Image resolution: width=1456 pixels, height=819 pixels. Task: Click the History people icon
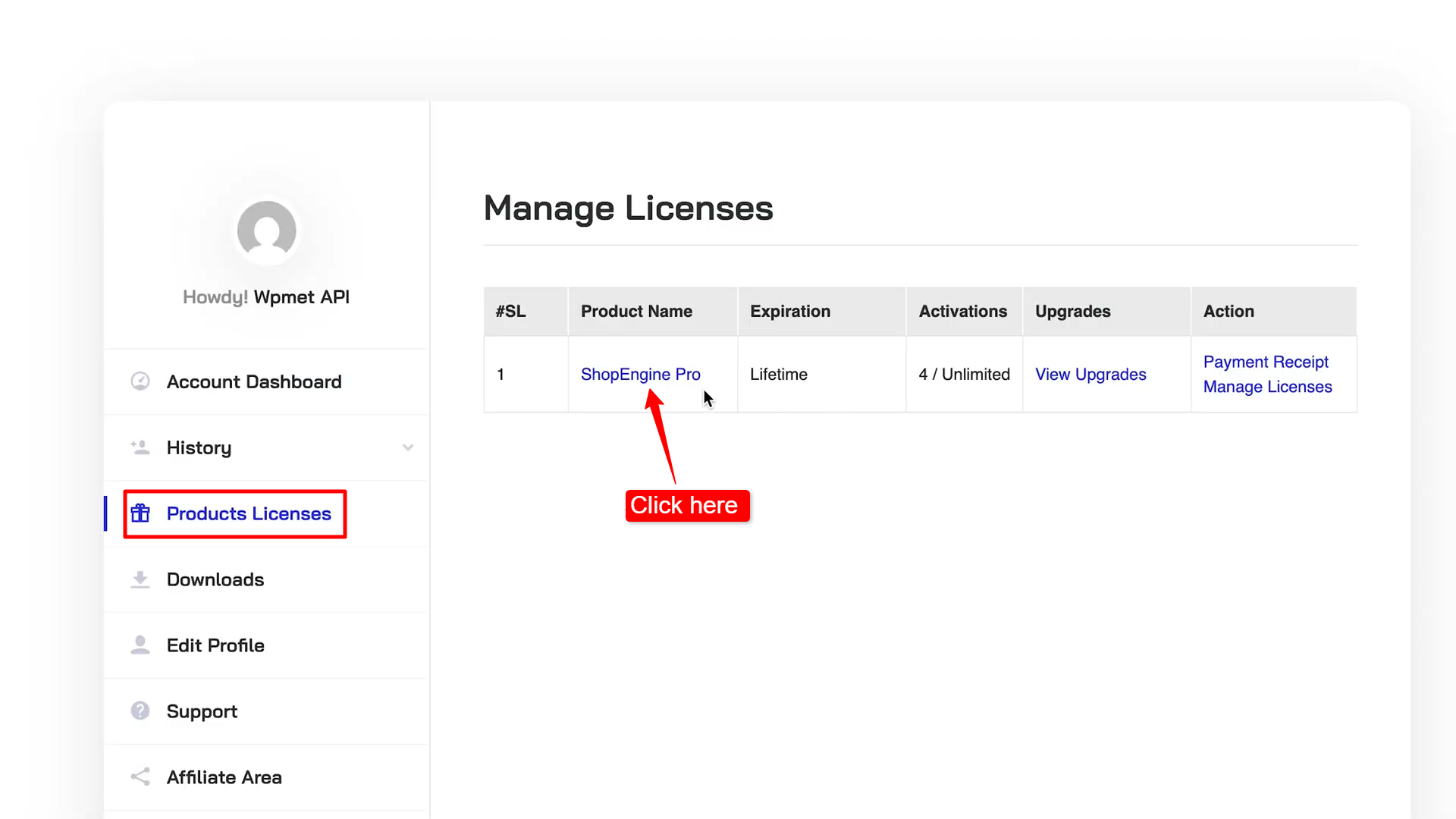pyautogui.click(x=140, y=447)
